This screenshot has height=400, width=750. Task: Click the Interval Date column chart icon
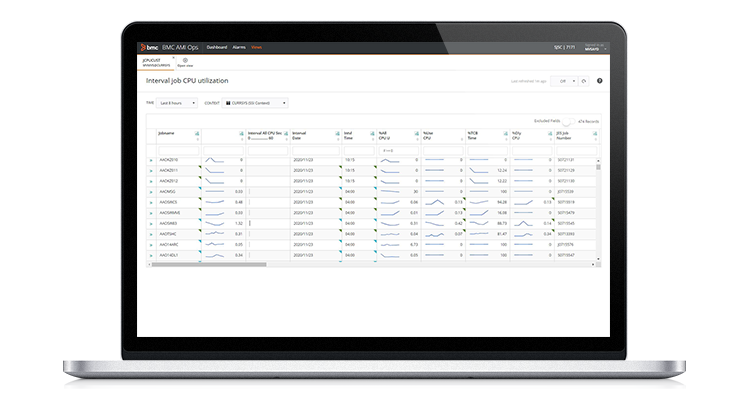(337, 132)
